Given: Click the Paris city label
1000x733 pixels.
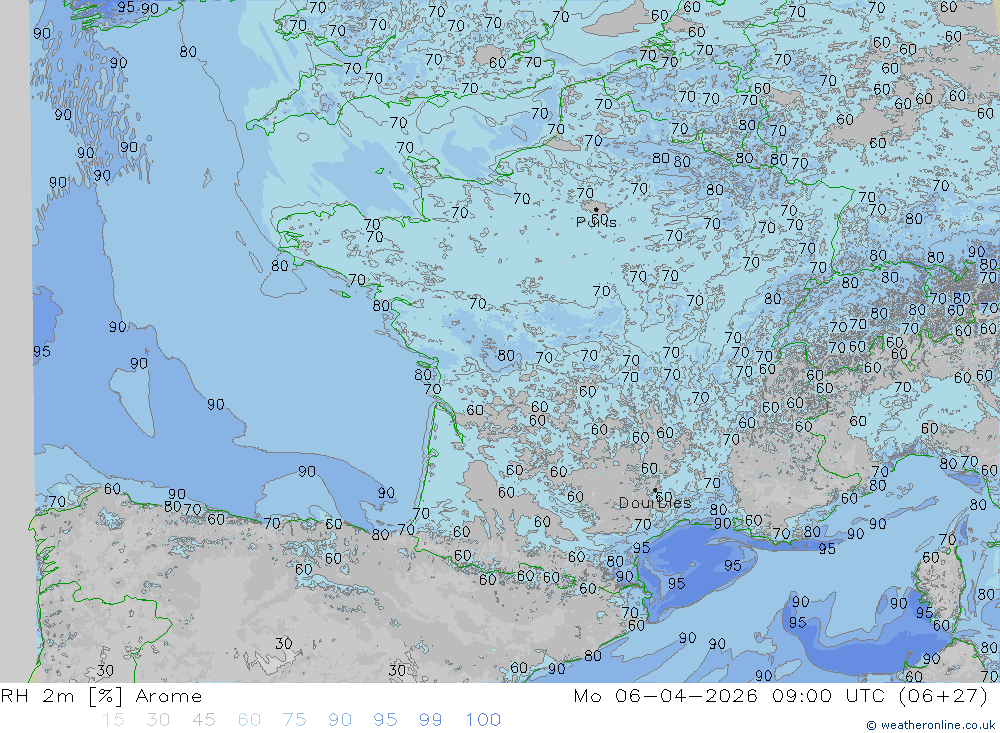Looking at the screenshot, I should 596,222.
